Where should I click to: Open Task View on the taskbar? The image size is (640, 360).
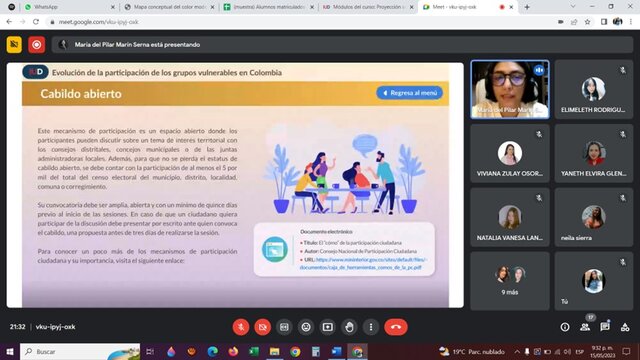(x=150, y=351)
